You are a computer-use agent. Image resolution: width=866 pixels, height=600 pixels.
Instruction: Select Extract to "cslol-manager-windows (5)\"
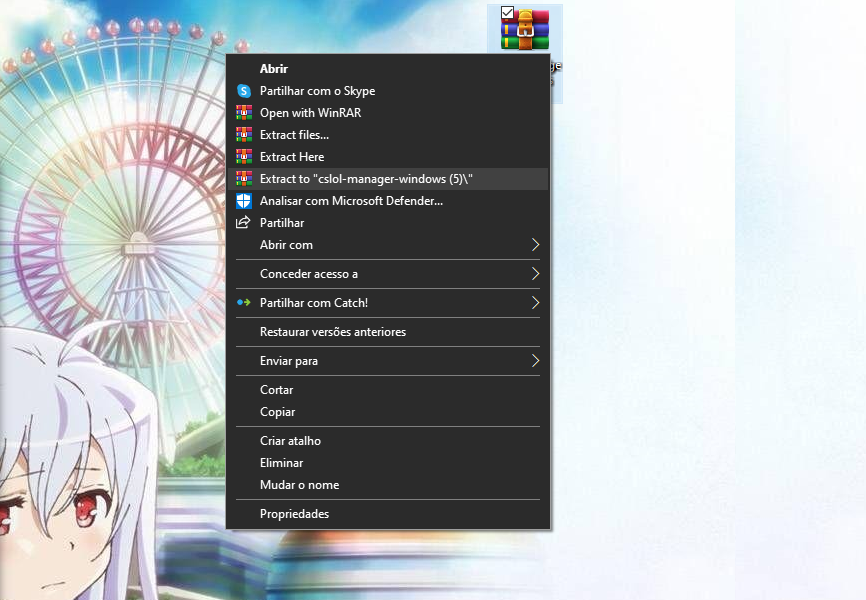click(388, 179)
